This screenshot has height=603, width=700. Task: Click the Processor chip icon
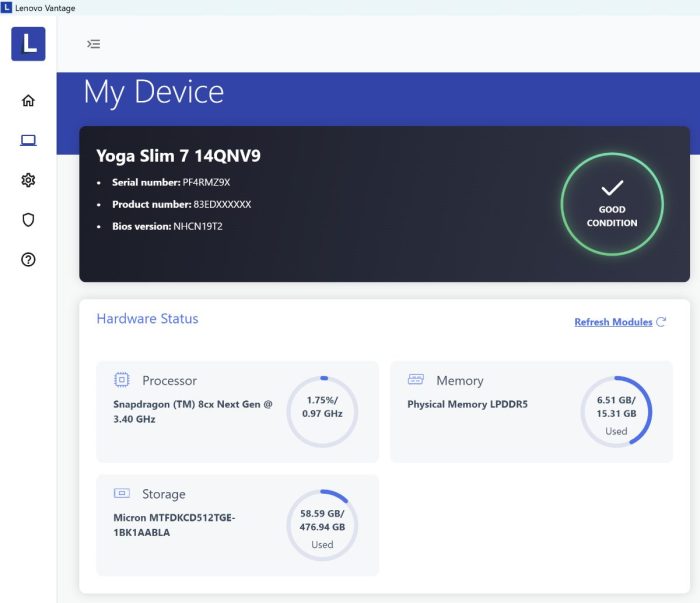coord(122,380)
